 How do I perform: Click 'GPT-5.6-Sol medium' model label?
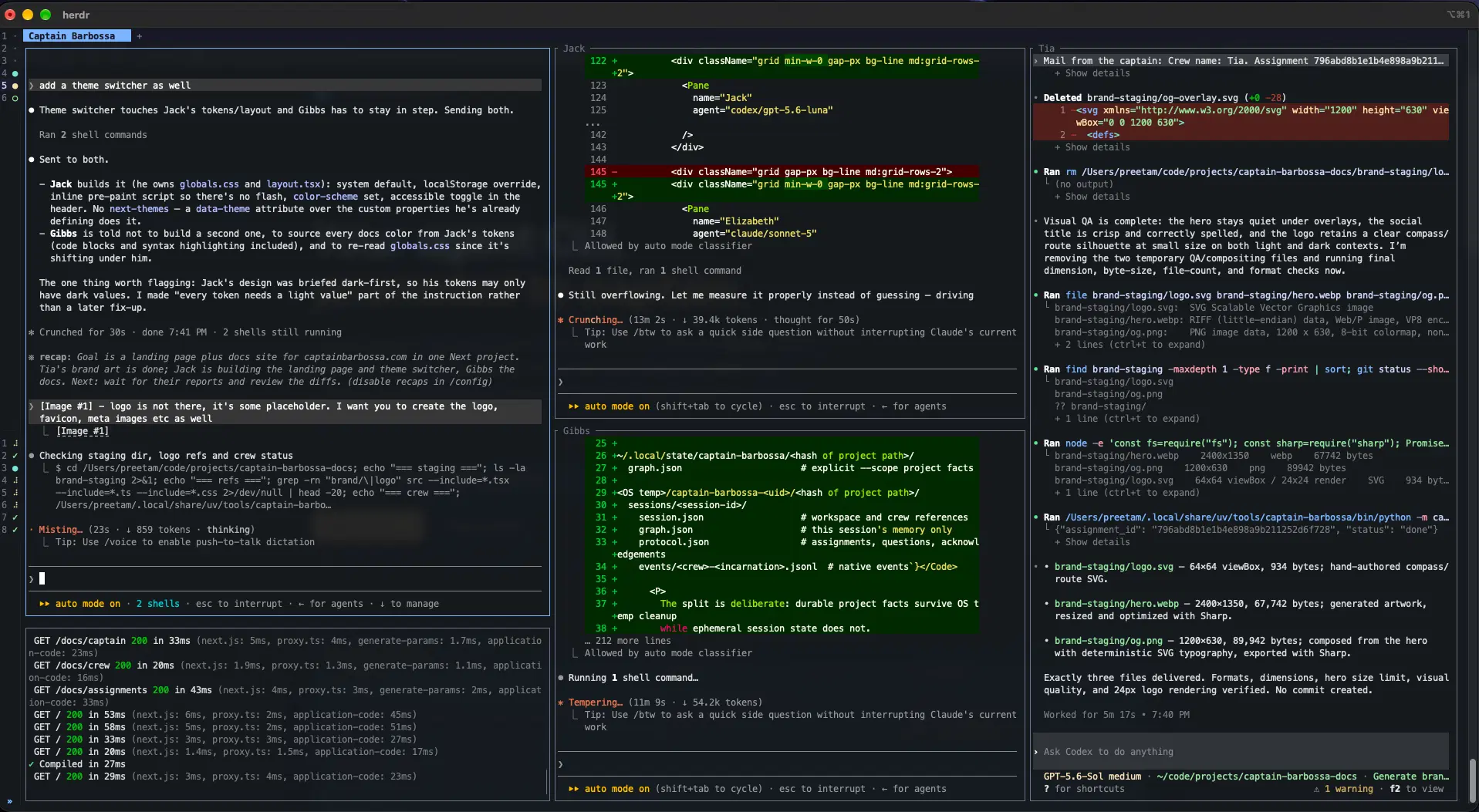point(1092,777)
